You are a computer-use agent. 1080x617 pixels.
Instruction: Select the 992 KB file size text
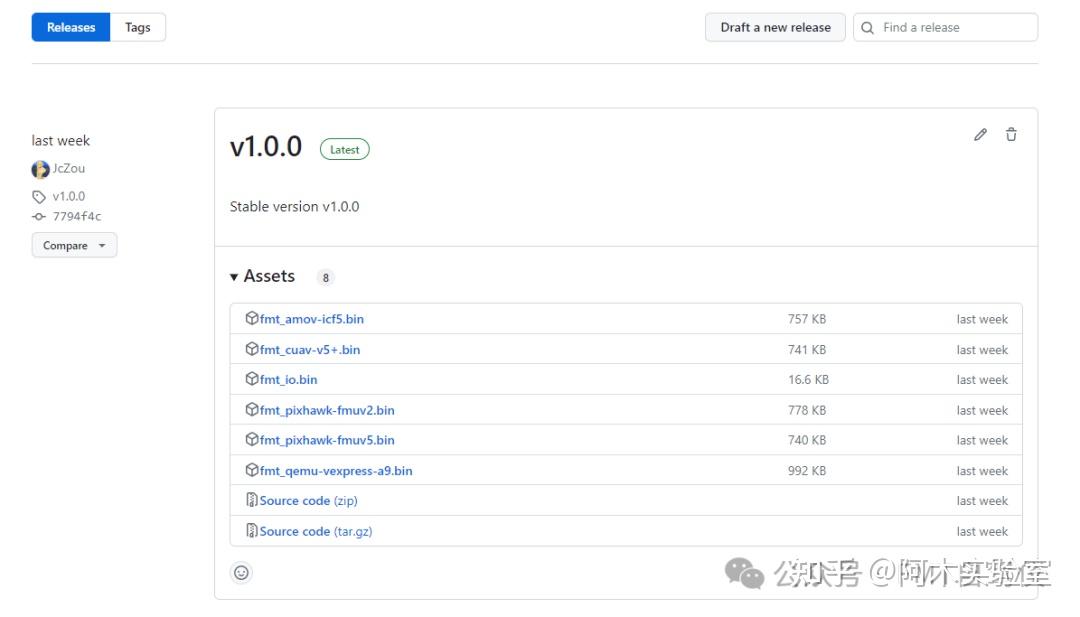807,471
